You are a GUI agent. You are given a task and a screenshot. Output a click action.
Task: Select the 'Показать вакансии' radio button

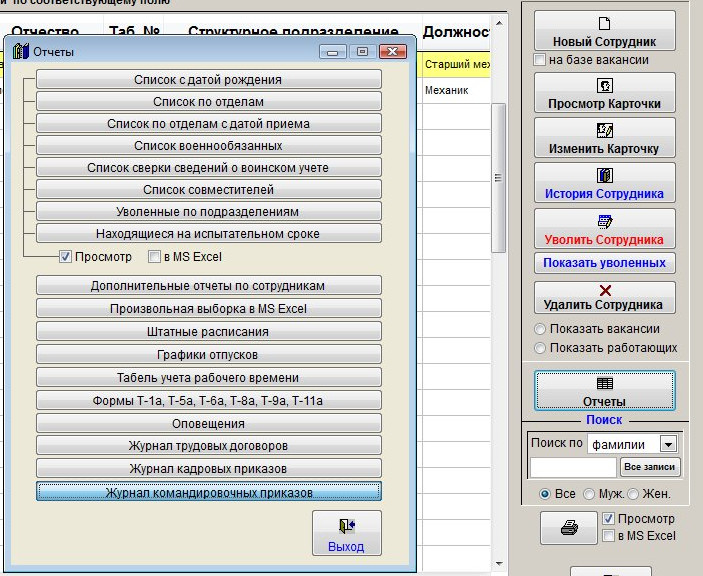(x=540, y=329)
